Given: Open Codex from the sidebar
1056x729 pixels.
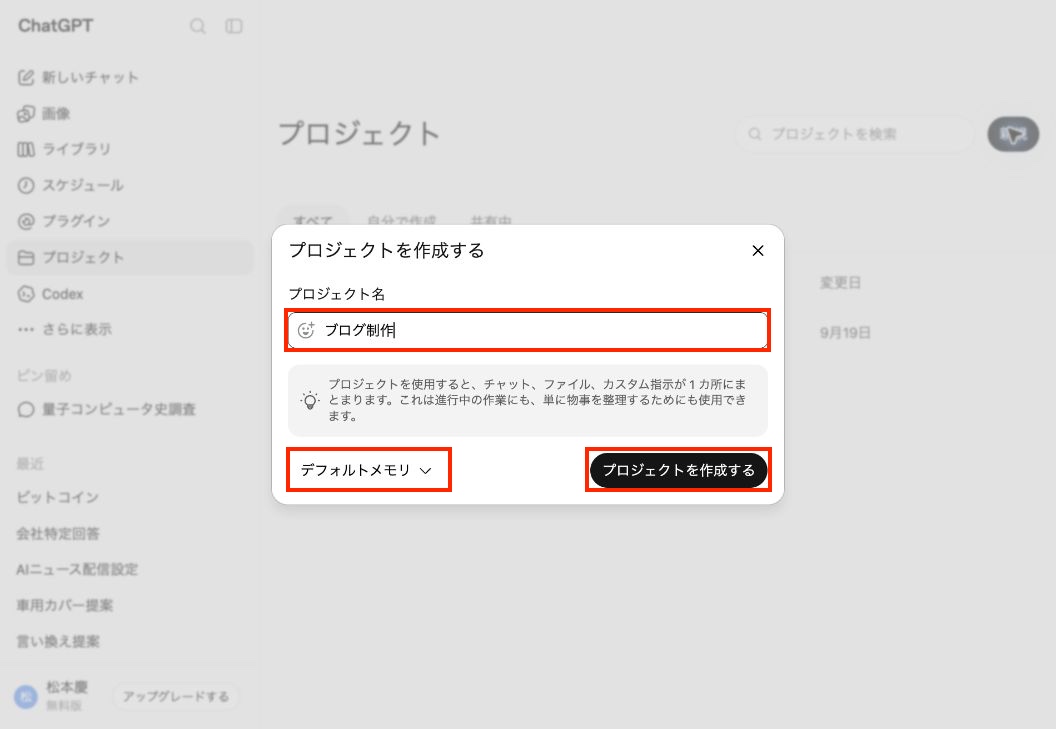Looking at the screenshot, I should 128,294.
